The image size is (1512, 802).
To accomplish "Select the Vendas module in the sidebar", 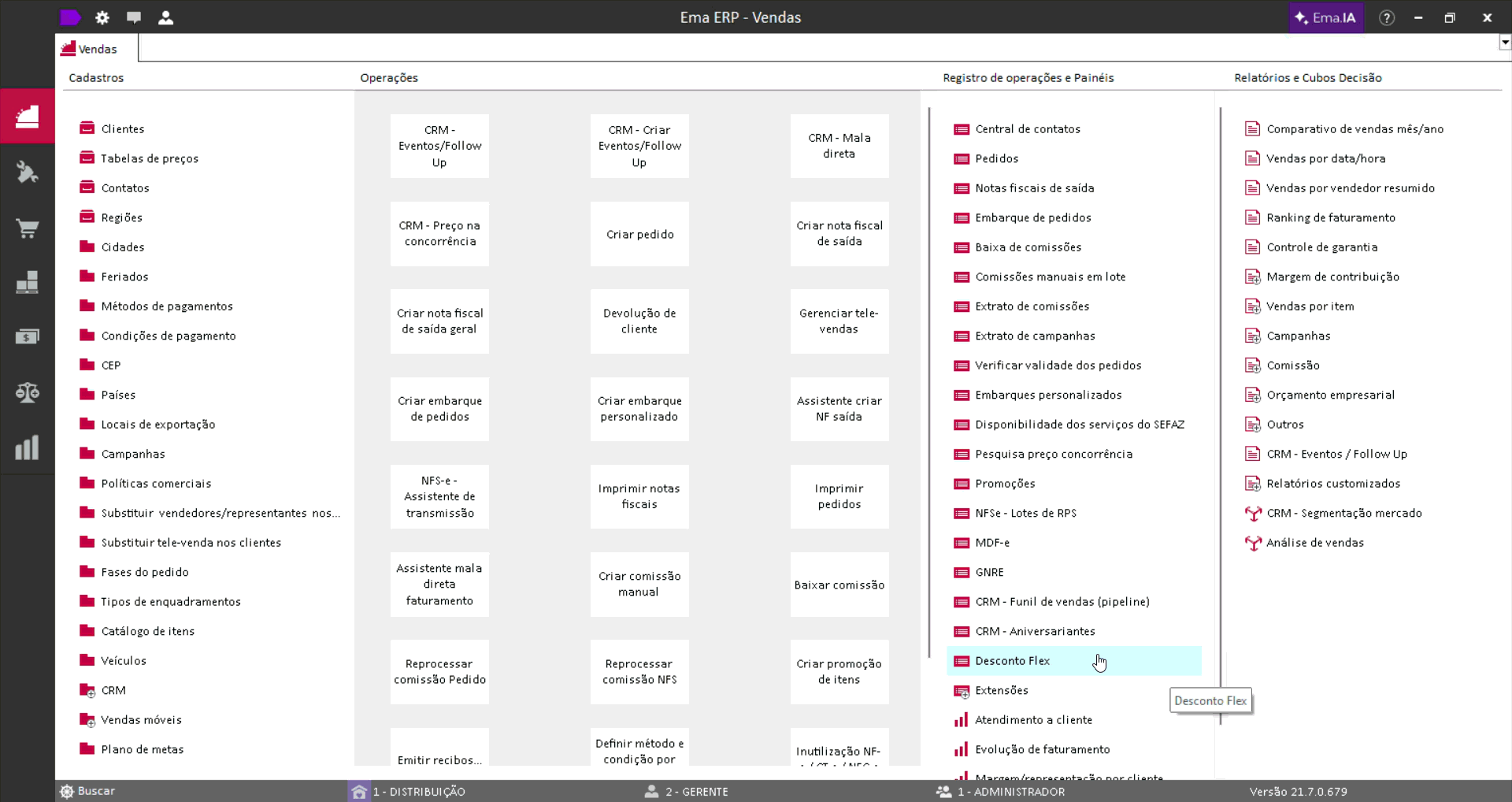I will coord(28,117).
